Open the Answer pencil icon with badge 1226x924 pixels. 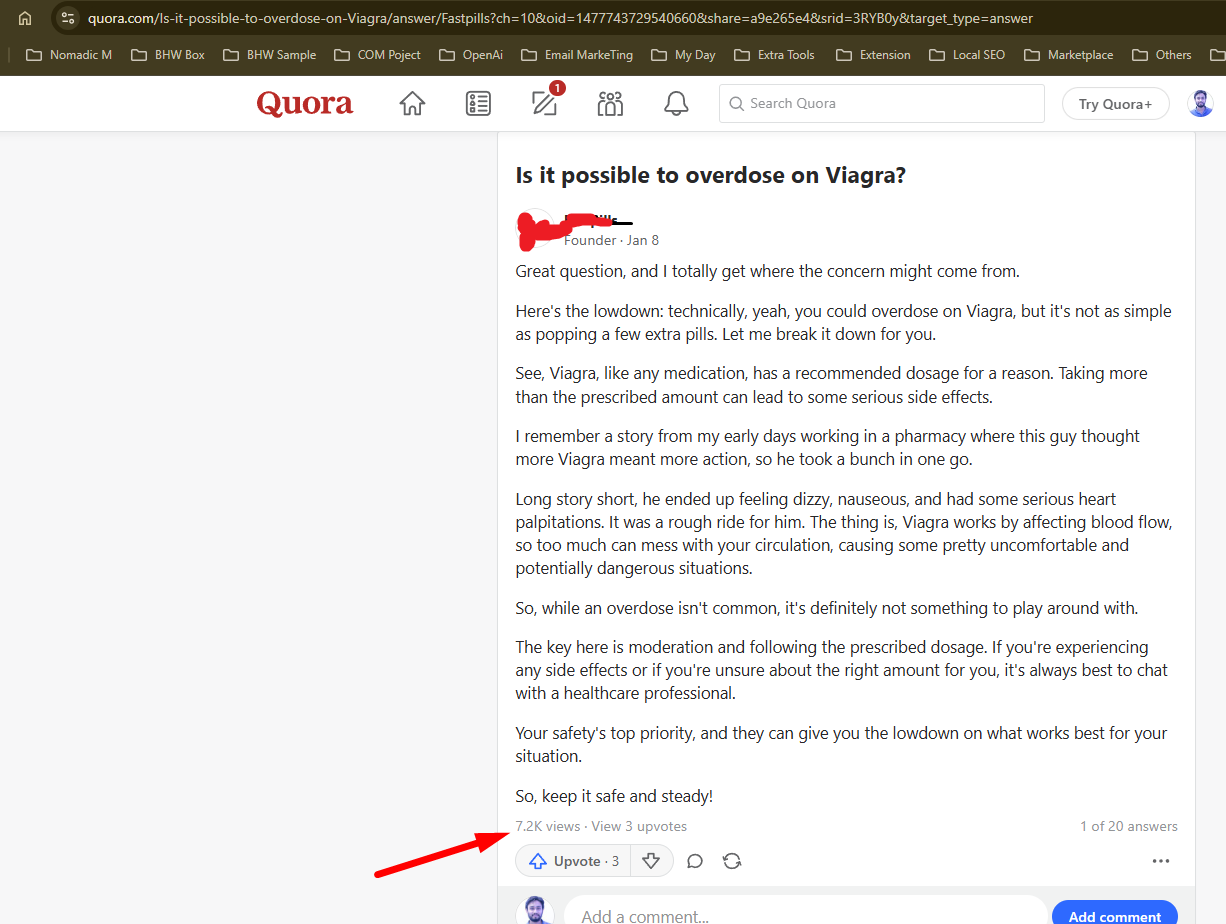click(546, 101)
